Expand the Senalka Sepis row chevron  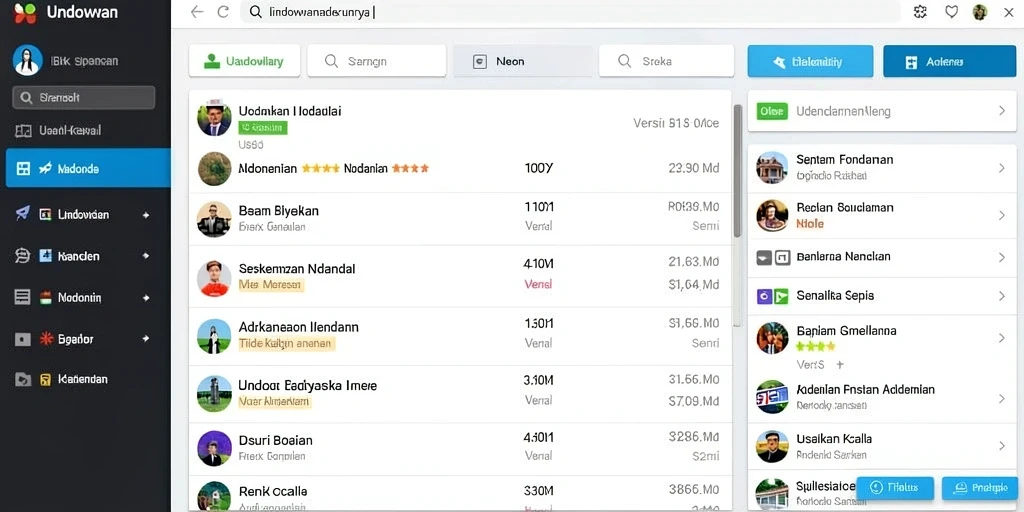click(x=1002, y=296)
